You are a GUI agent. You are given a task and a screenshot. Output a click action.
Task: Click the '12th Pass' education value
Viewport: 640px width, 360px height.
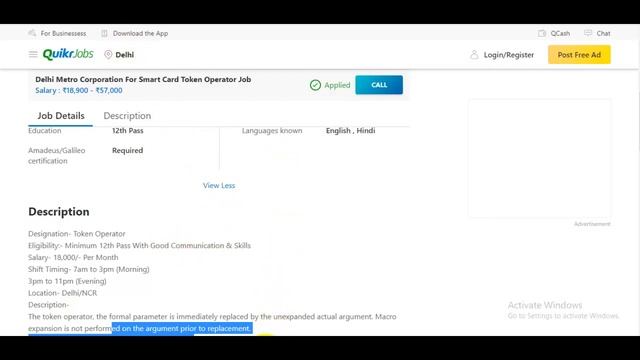(128, 131)
